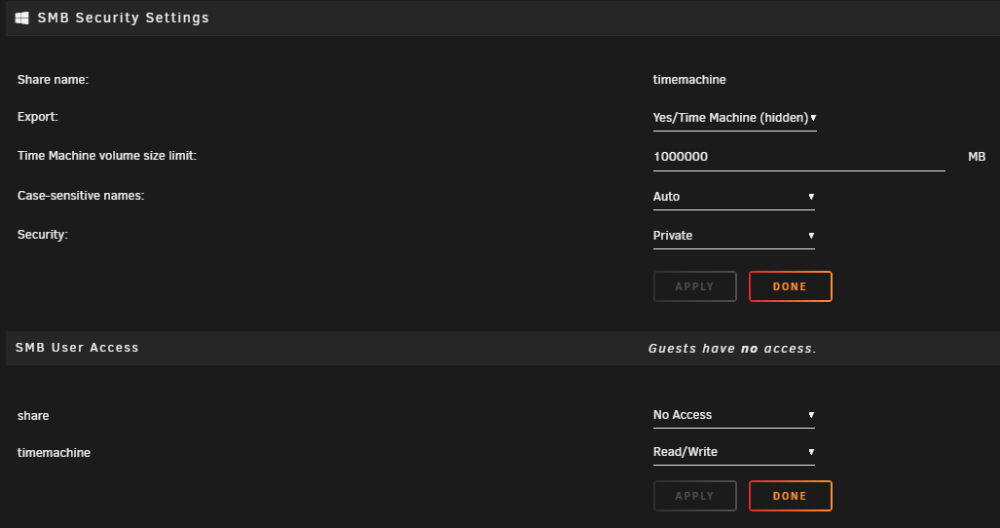This screenshot has height=528, width=1000.
Task: Open the Security dropdown set to Private
Action: point(734,236)
